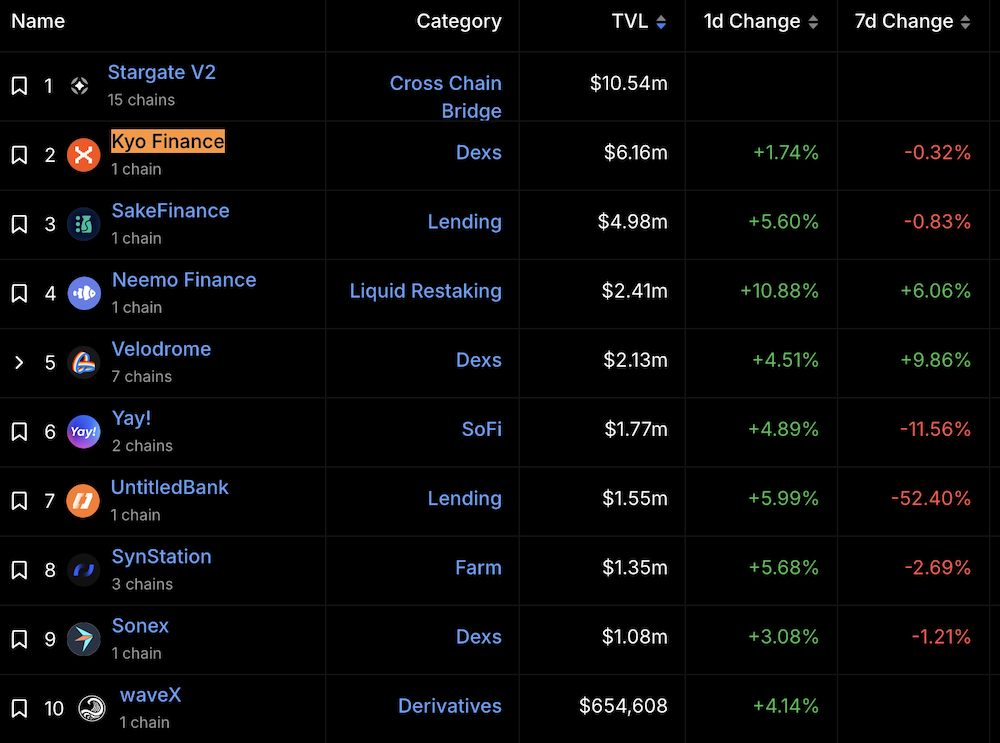Toggle bookmark for SynStation

pyautogui.click(x=19, y=570)
